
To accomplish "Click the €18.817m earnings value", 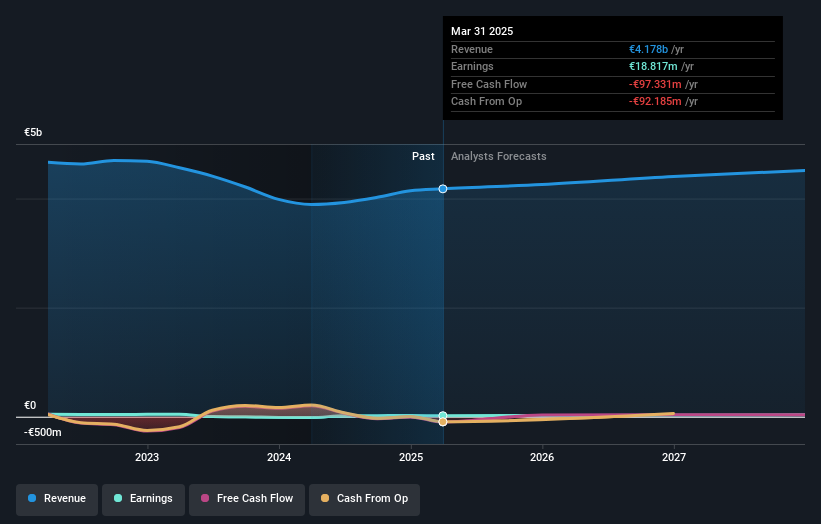I will (653, 66).
